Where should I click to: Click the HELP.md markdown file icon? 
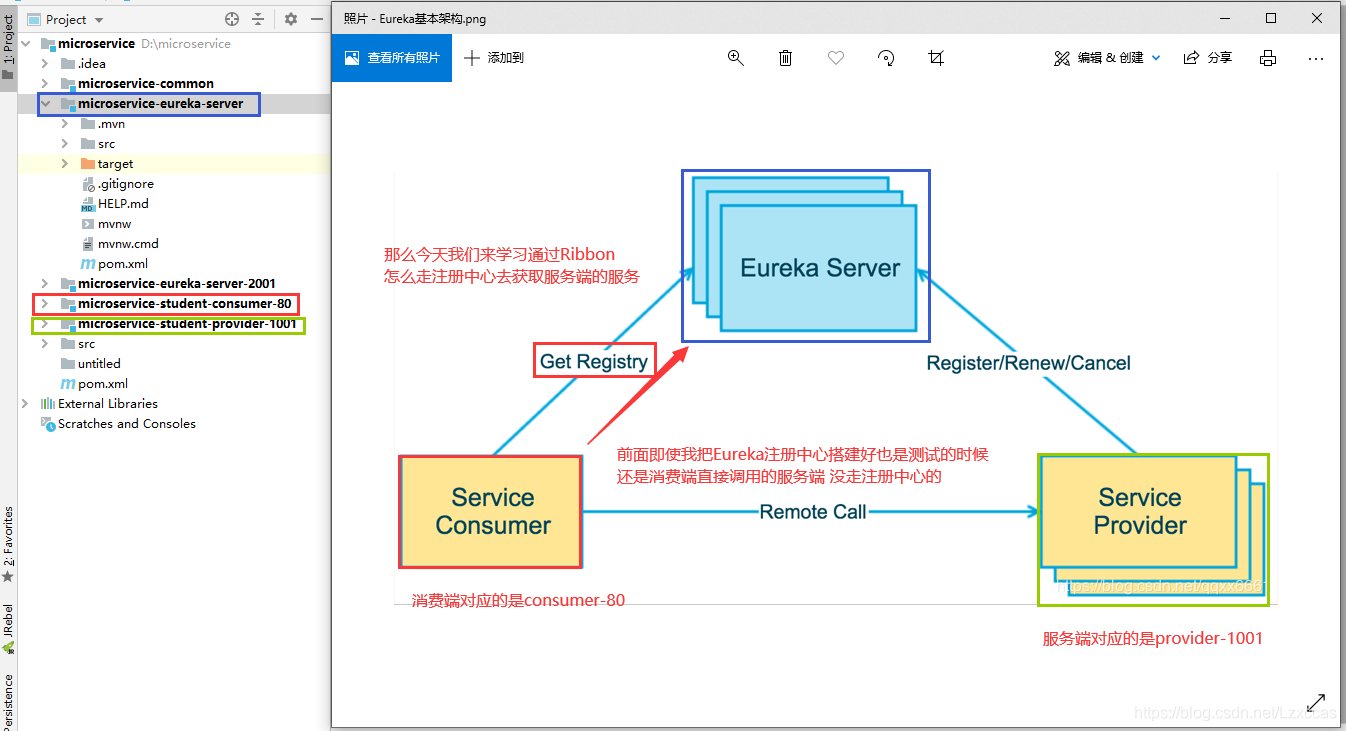tap(88, 204)
